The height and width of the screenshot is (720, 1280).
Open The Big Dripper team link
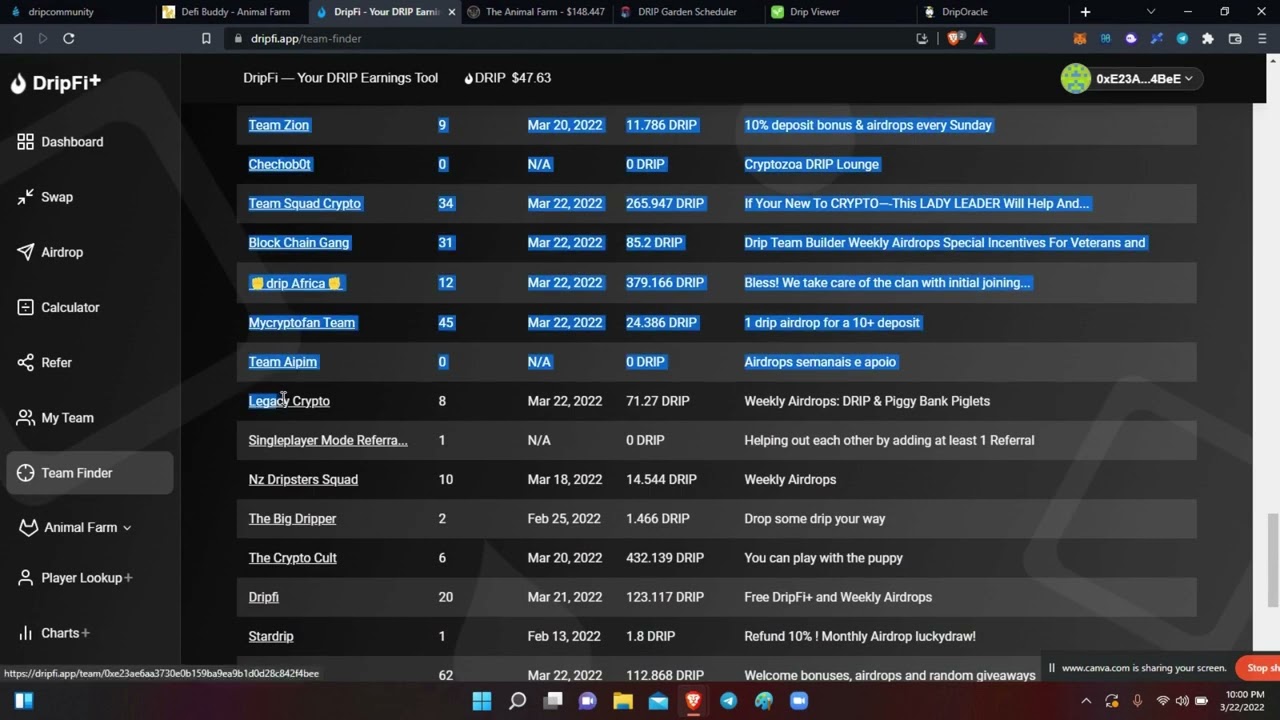tap(292, 519)
